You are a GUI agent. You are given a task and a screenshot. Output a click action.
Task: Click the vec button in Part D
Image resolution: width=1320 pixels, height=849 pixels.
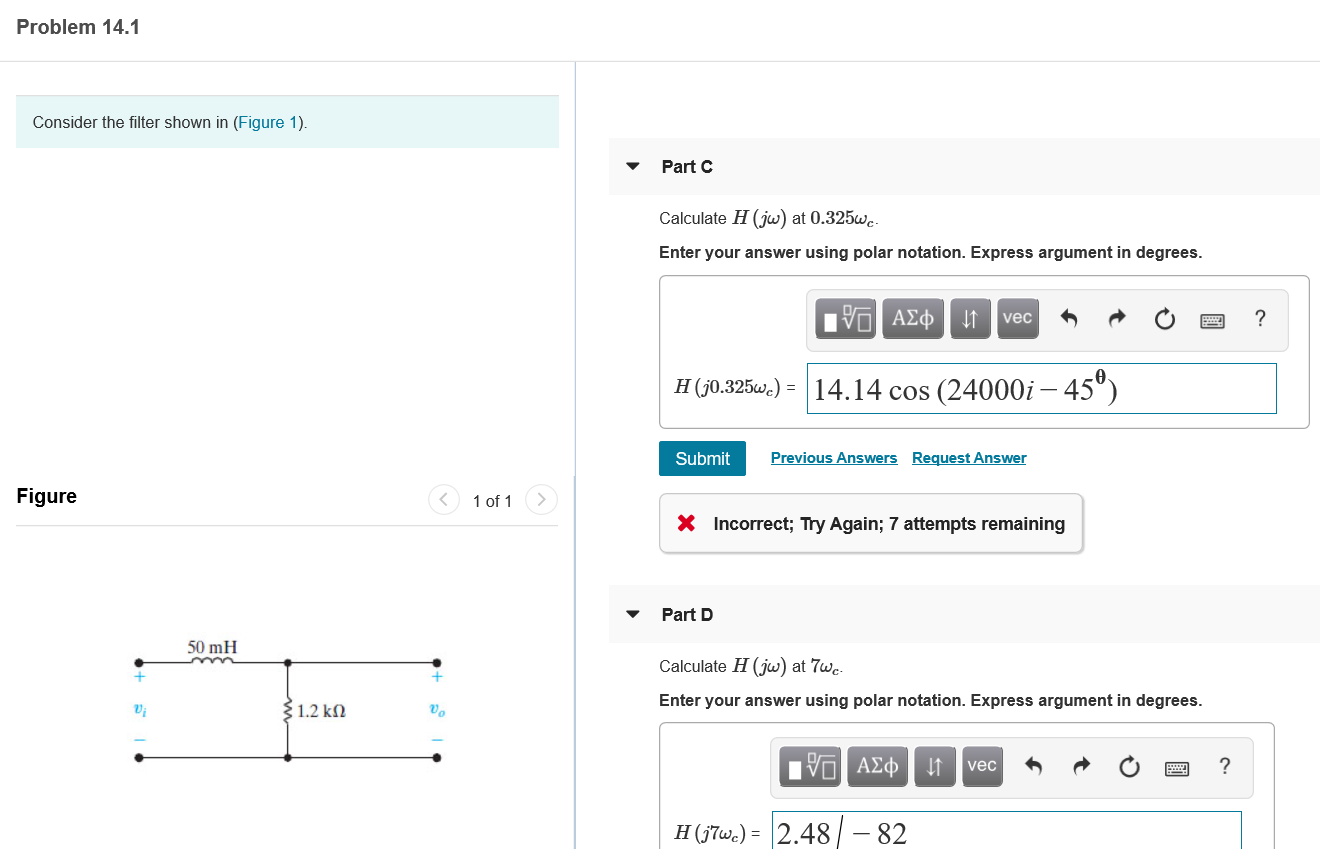click(982, 767)
